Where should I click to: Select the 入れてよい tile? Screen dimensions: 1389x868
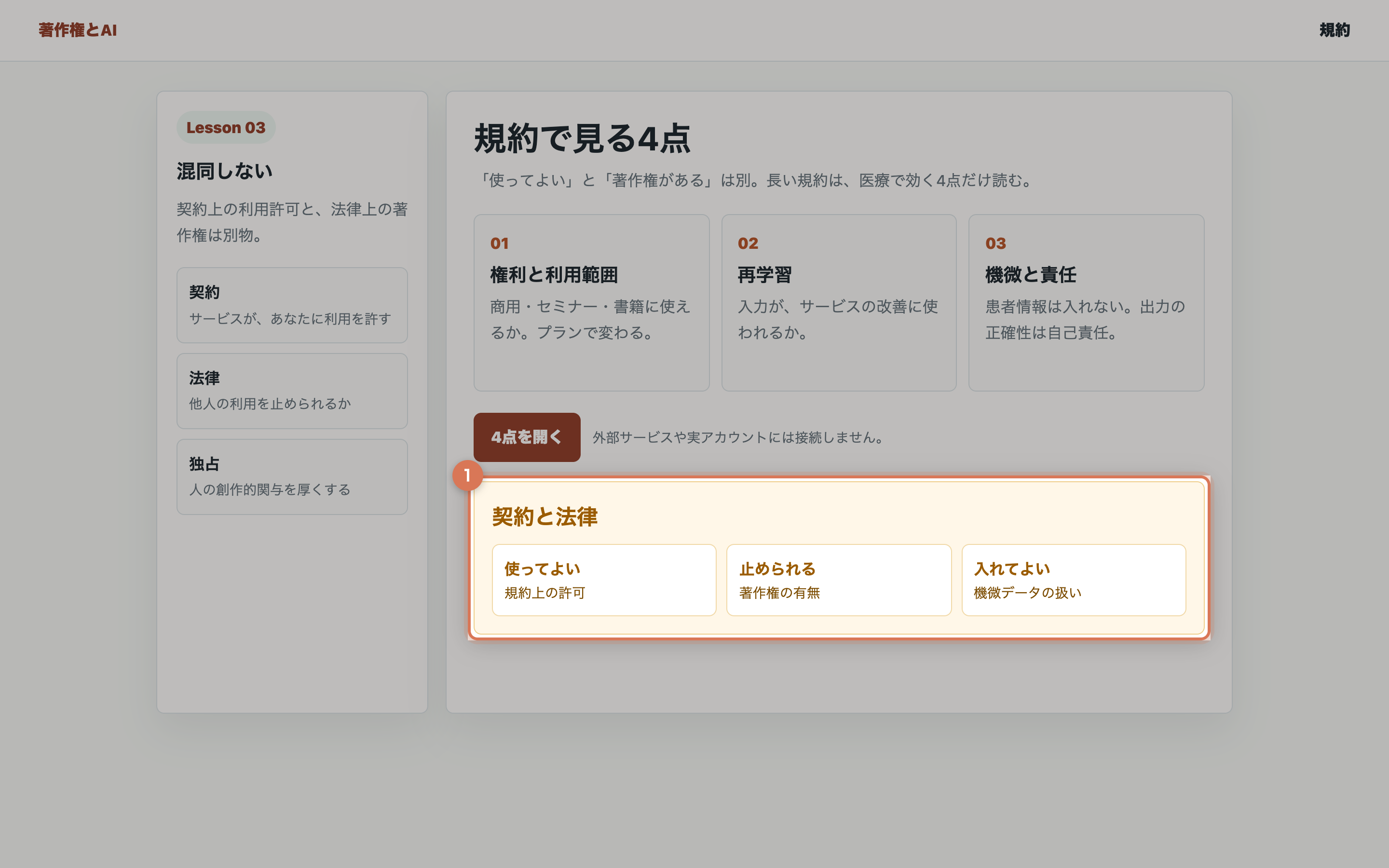[x=1073, y=580]
